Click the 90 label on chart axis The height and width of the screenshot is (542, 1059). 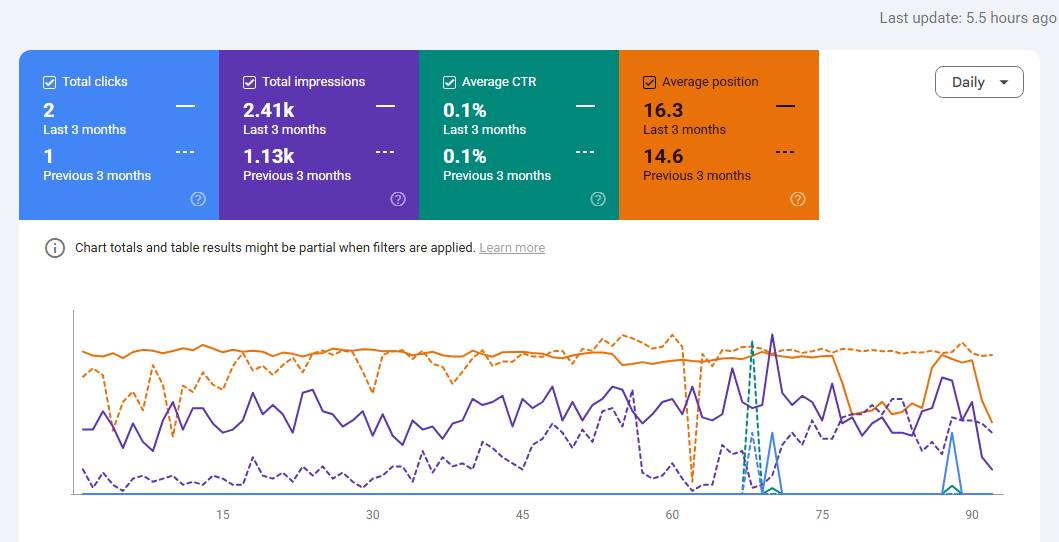972,515
